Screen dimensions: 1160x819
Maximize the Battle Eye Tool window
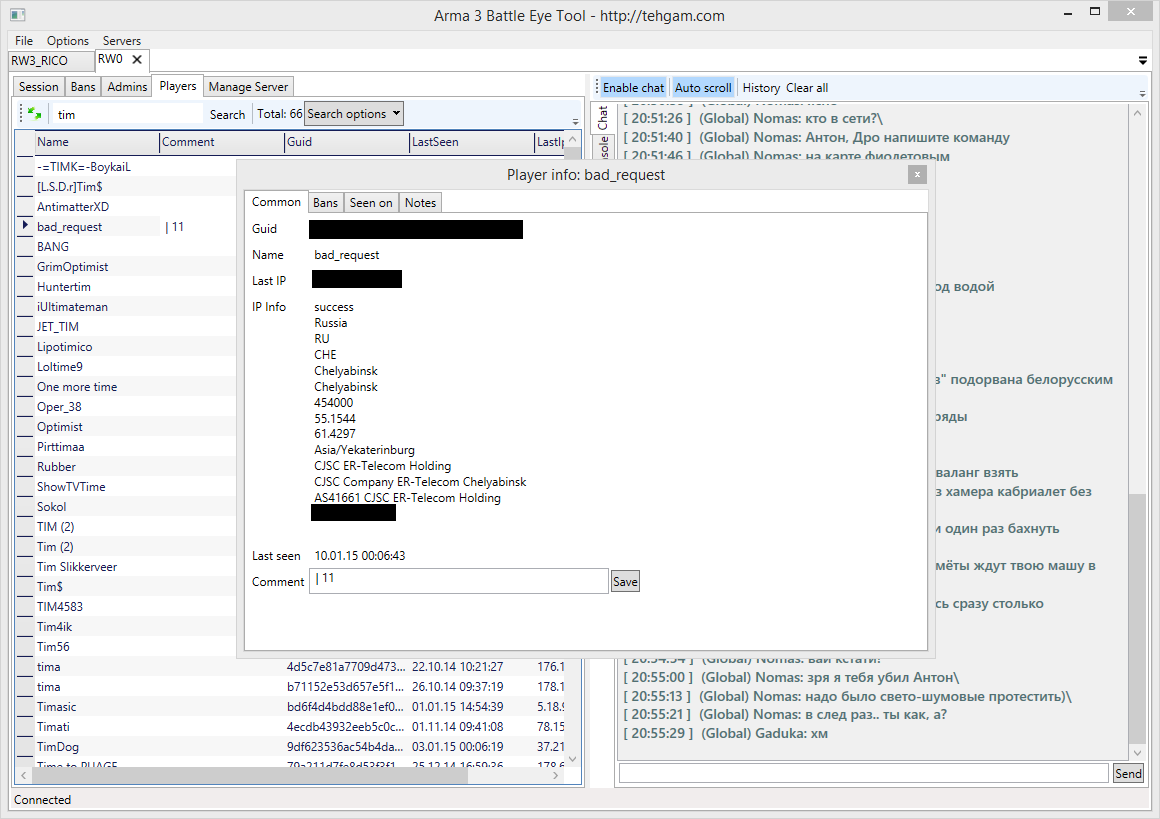point(1095,11)
